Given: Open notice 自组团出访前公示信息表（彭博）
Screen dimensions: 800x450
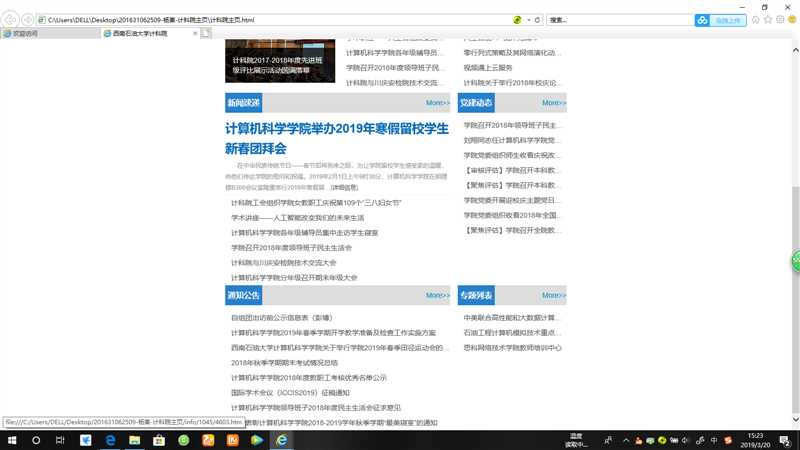Looking at the screenshot, I should click(x=282, y=317).
